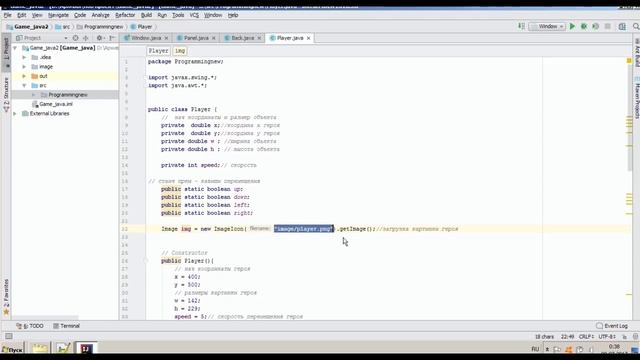The width and height of the screenshot is (640, 360).
Task: Open the Build menu
Action: (x=146, y=15)
